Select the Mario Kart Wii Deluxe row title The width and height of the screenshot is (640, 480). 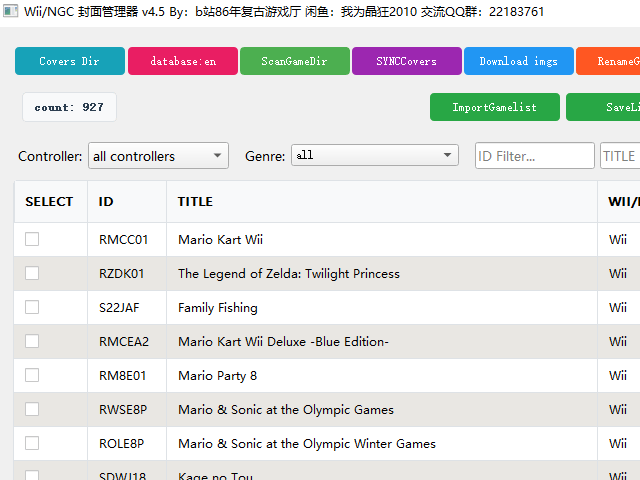coord(283,342)
